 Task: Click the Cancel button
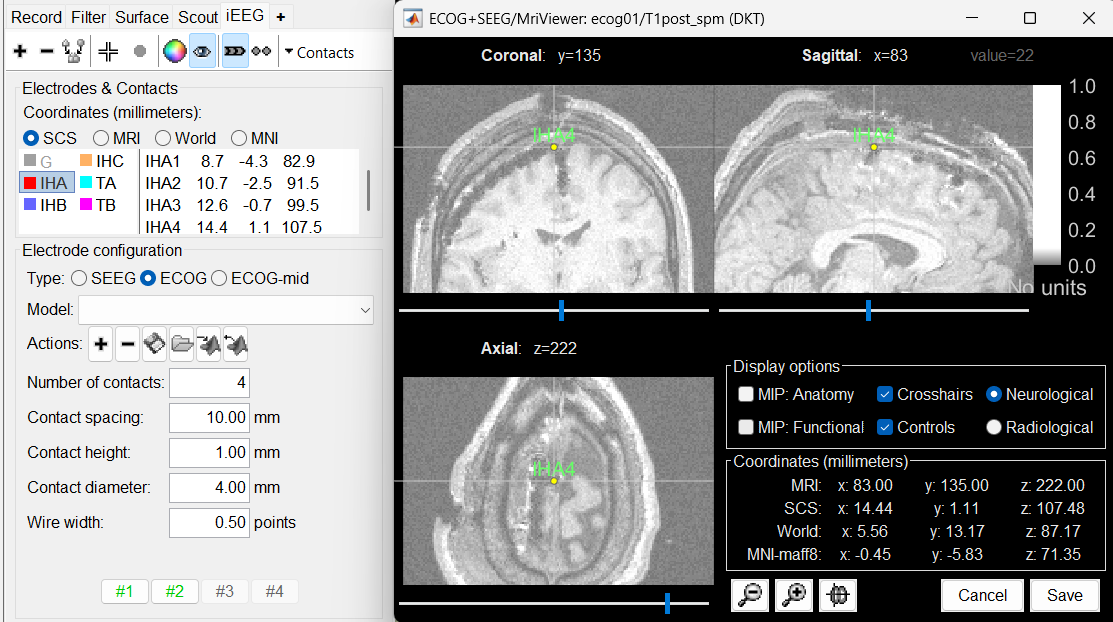(982, 595)
